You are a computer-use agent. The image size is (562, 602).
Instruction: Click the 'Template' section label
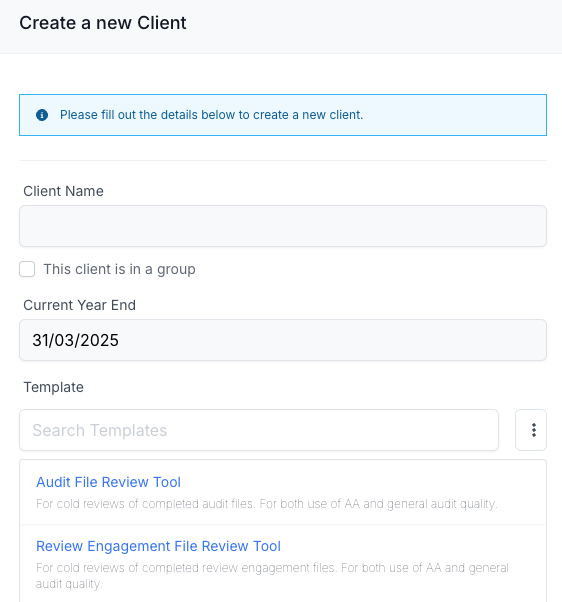coord(53,387)
